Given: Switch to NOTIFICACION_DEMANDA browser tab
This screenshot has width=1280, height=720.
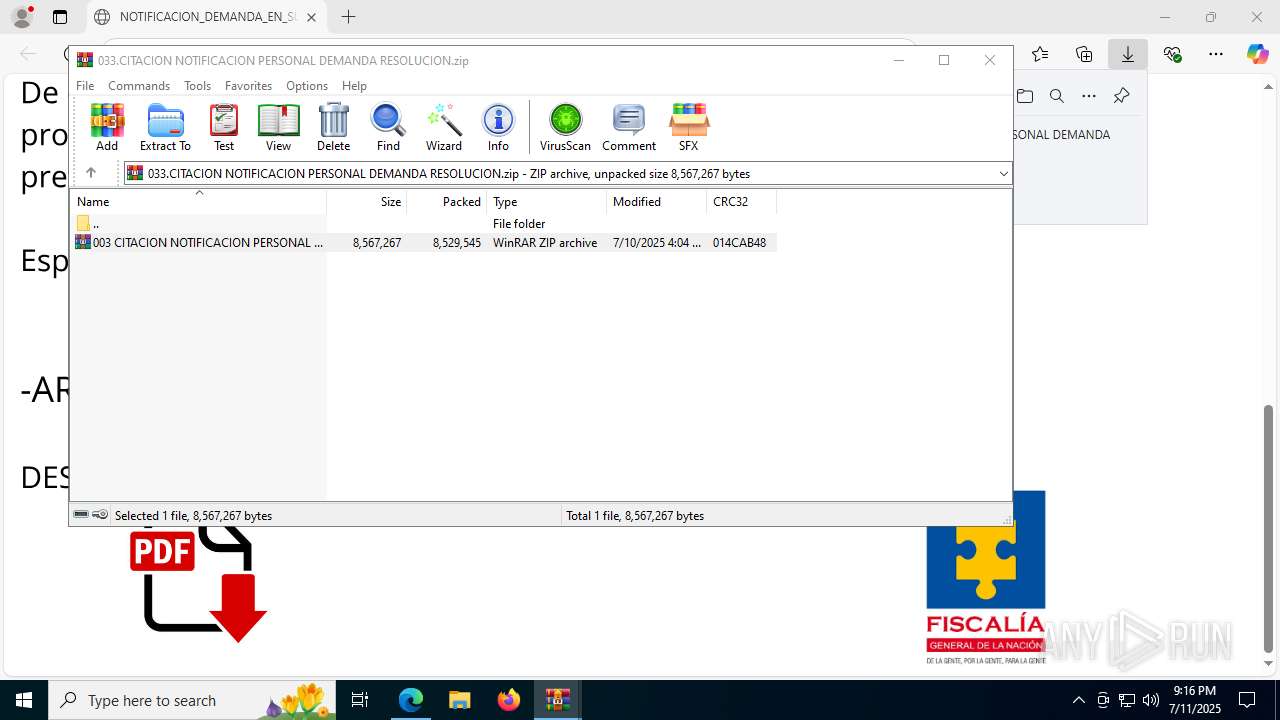Looking at the screenshot, I should [206, 17].
